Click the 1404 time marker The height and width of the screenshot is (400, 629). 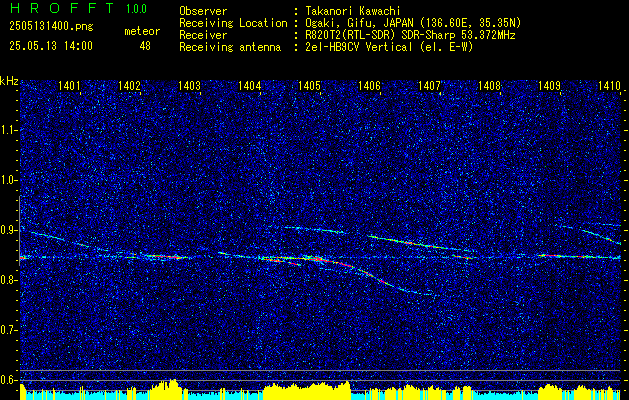250,85
